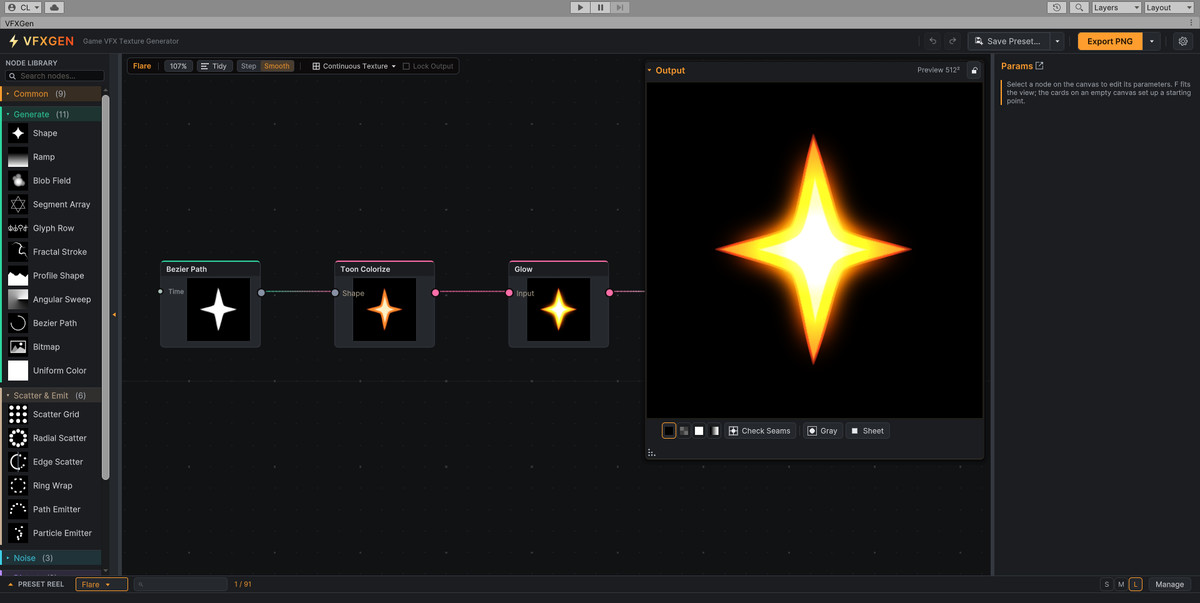
Task: Select the Glyph Row node
Action: [x=54, y=228]
